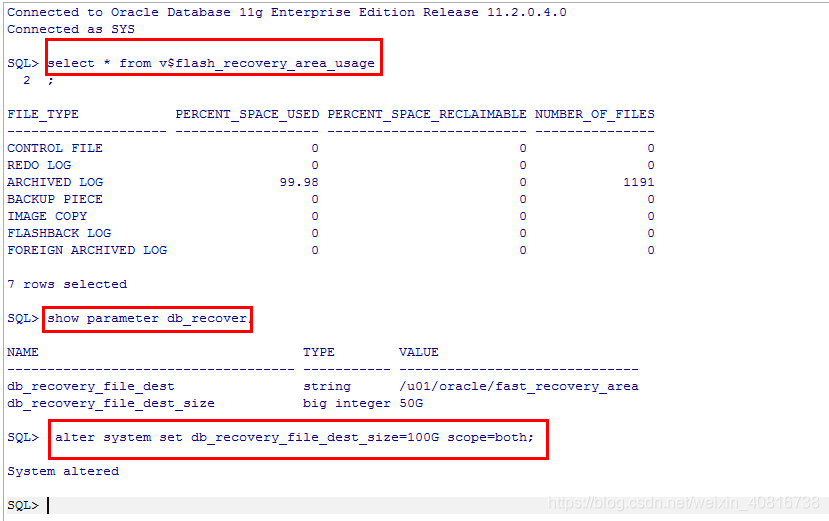Click the 'REDO LOG' row label
Image resolution: width=829 pixels, height=521 pixels.
(x=39, y=165)
